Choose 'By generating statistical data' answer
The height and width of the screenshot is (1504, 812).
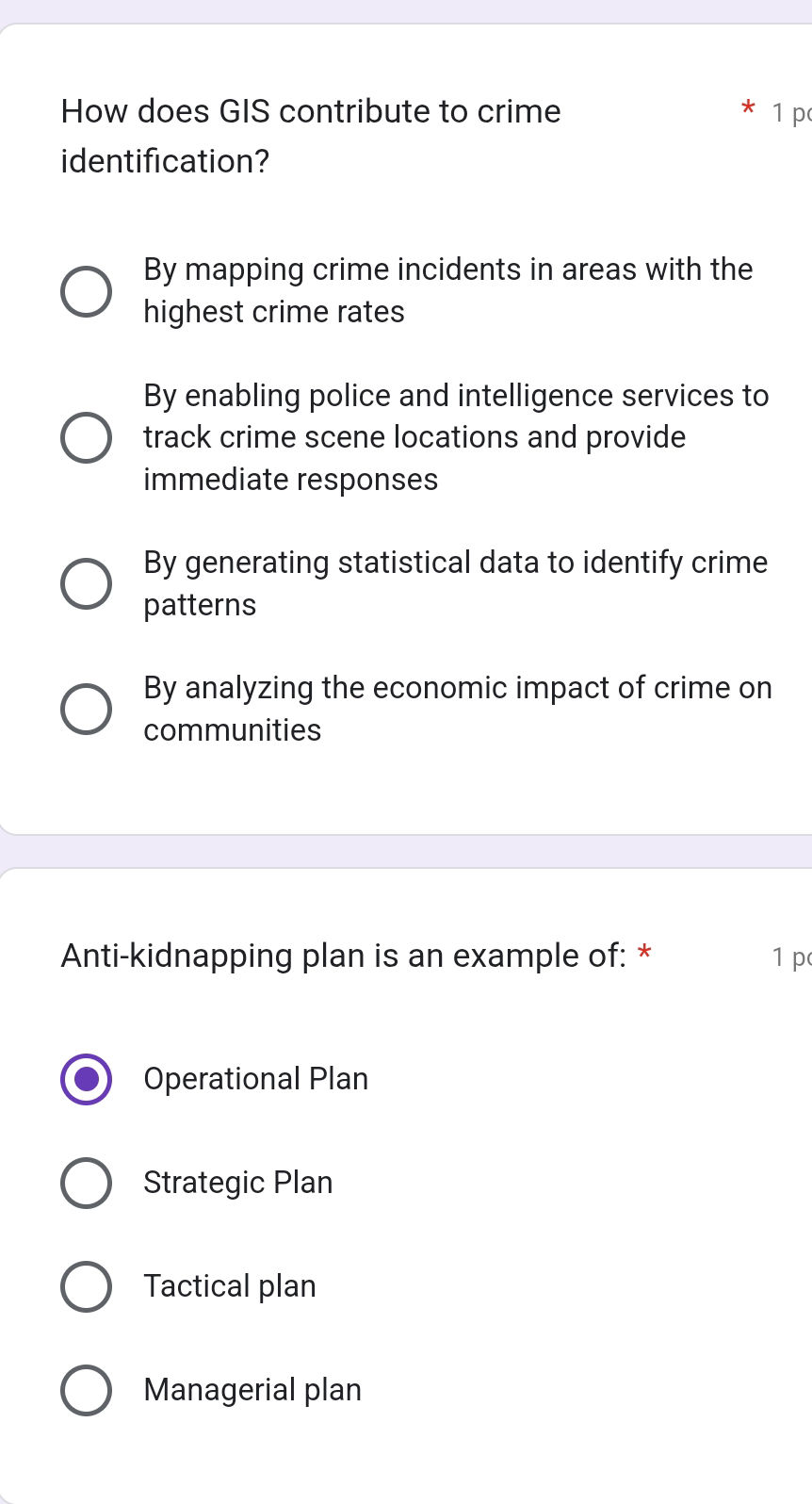pyautogui.click(x=86, y=583)
